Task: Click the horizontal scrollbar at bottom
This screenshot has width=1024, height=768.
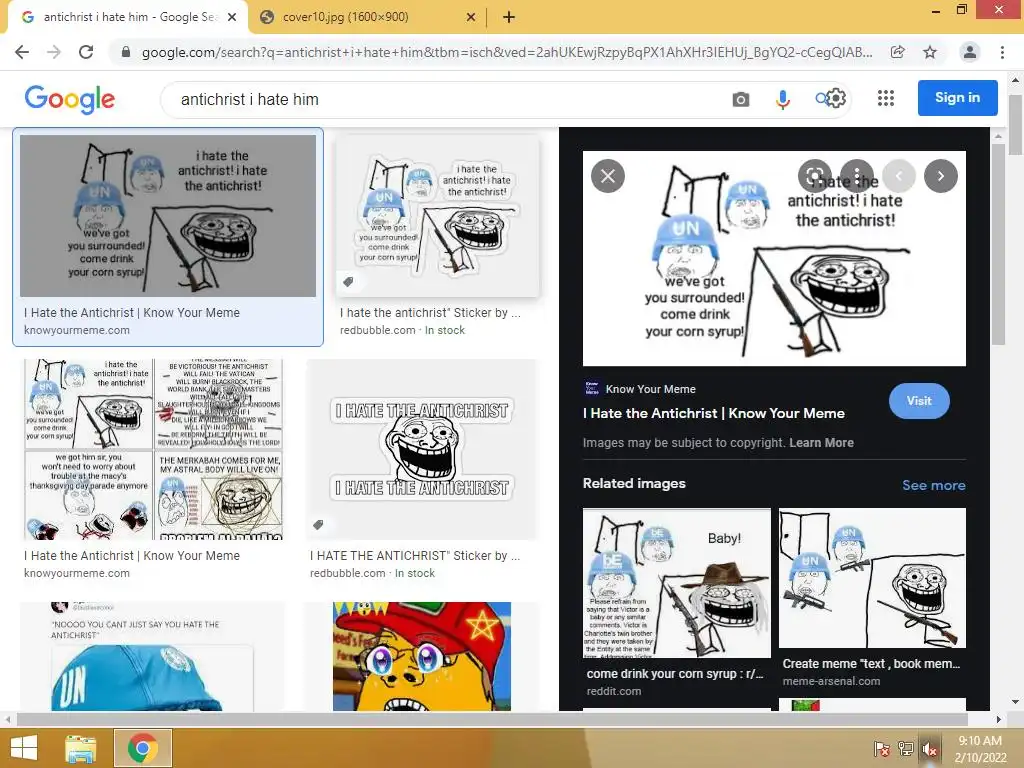Action: (x=491, y=719)
